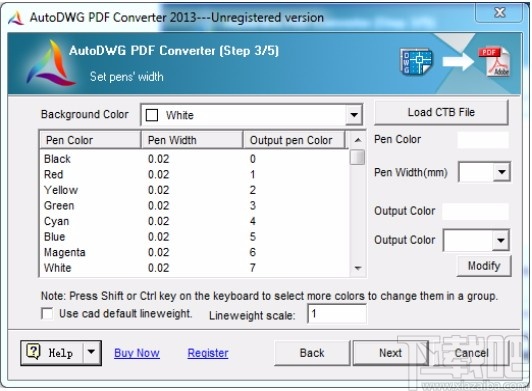Click the Help question mark icon
The image size is (532, 391).
tap(33, 352)
